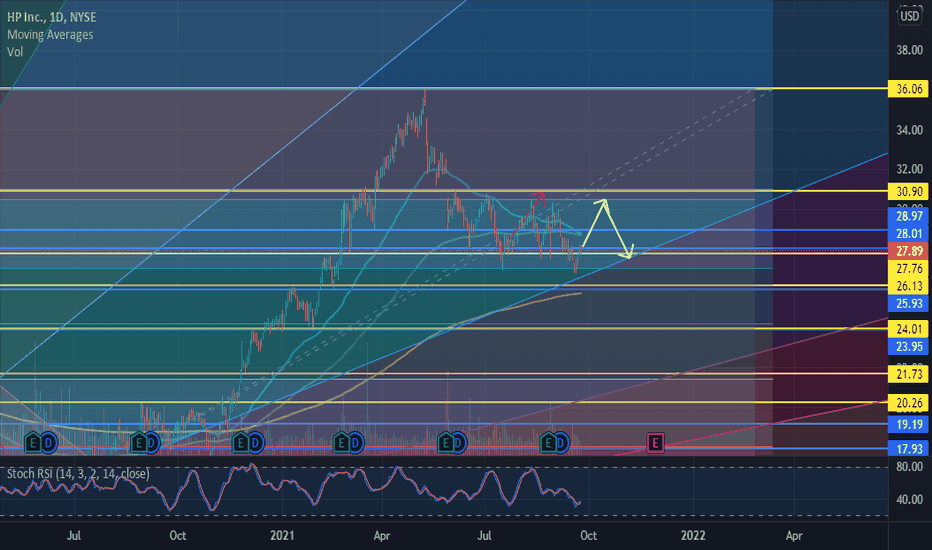Click the dividend D marker before Apr 2021
The image size is (932, 550).
tap(355, 442)
